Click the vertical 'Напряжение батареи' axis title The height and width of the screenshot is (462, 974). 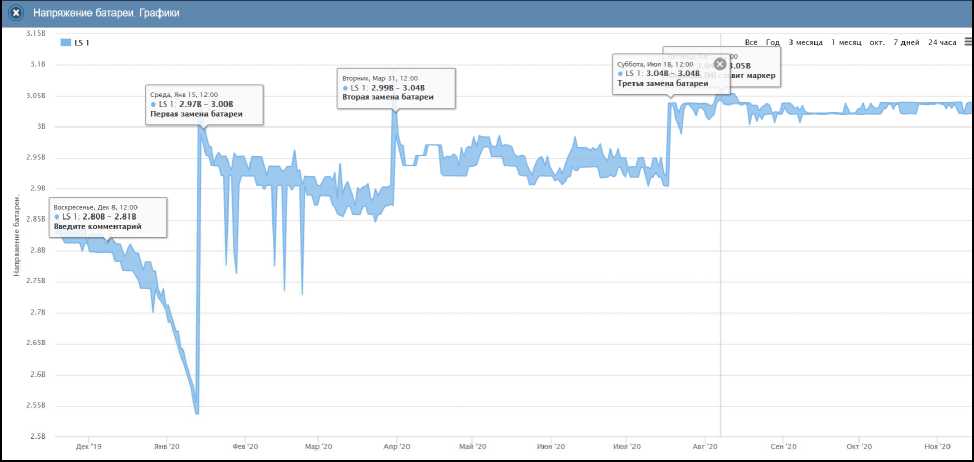17,235
